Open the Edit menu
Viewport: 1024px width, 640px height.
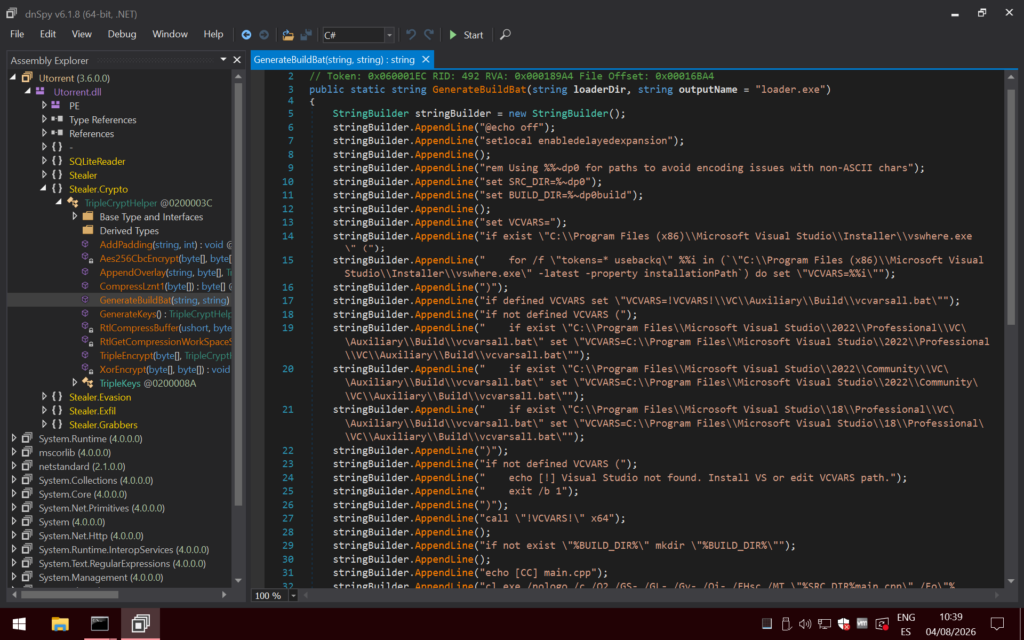pos(48,34)
